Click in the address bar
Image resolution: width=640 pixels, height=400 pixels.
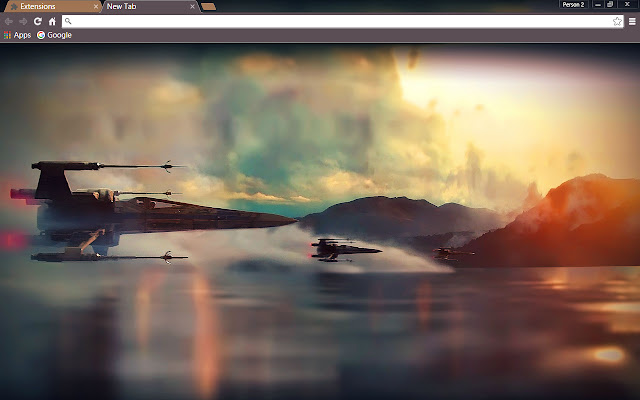click(342, 21)
